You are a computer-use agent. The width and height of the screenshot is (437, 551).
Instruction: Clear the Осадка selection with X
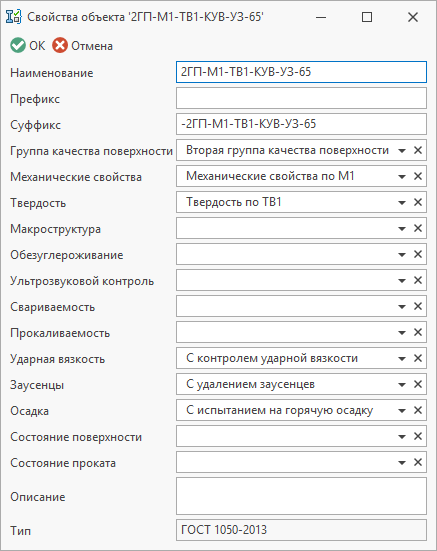click(x=418, y=410)
